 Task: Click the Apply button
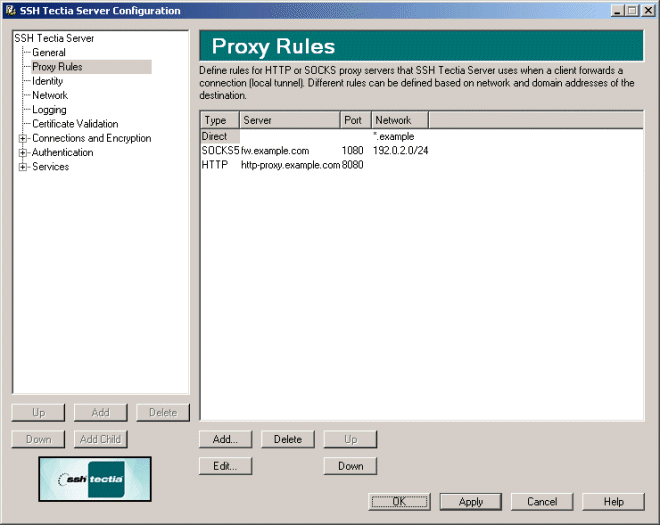[x=471, y=502]
